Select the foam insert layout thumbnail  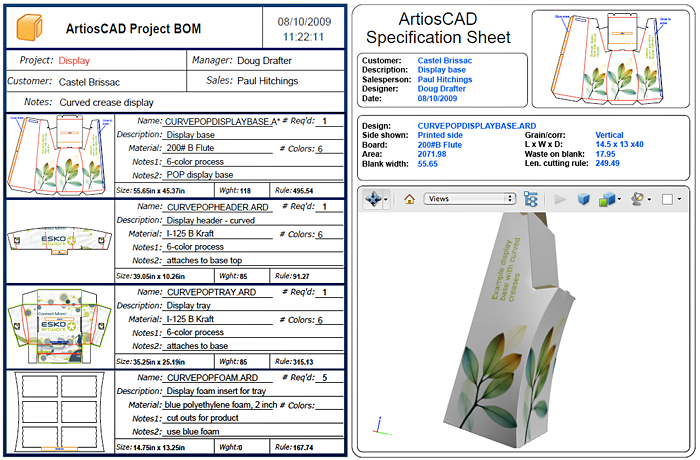point(58,411)
